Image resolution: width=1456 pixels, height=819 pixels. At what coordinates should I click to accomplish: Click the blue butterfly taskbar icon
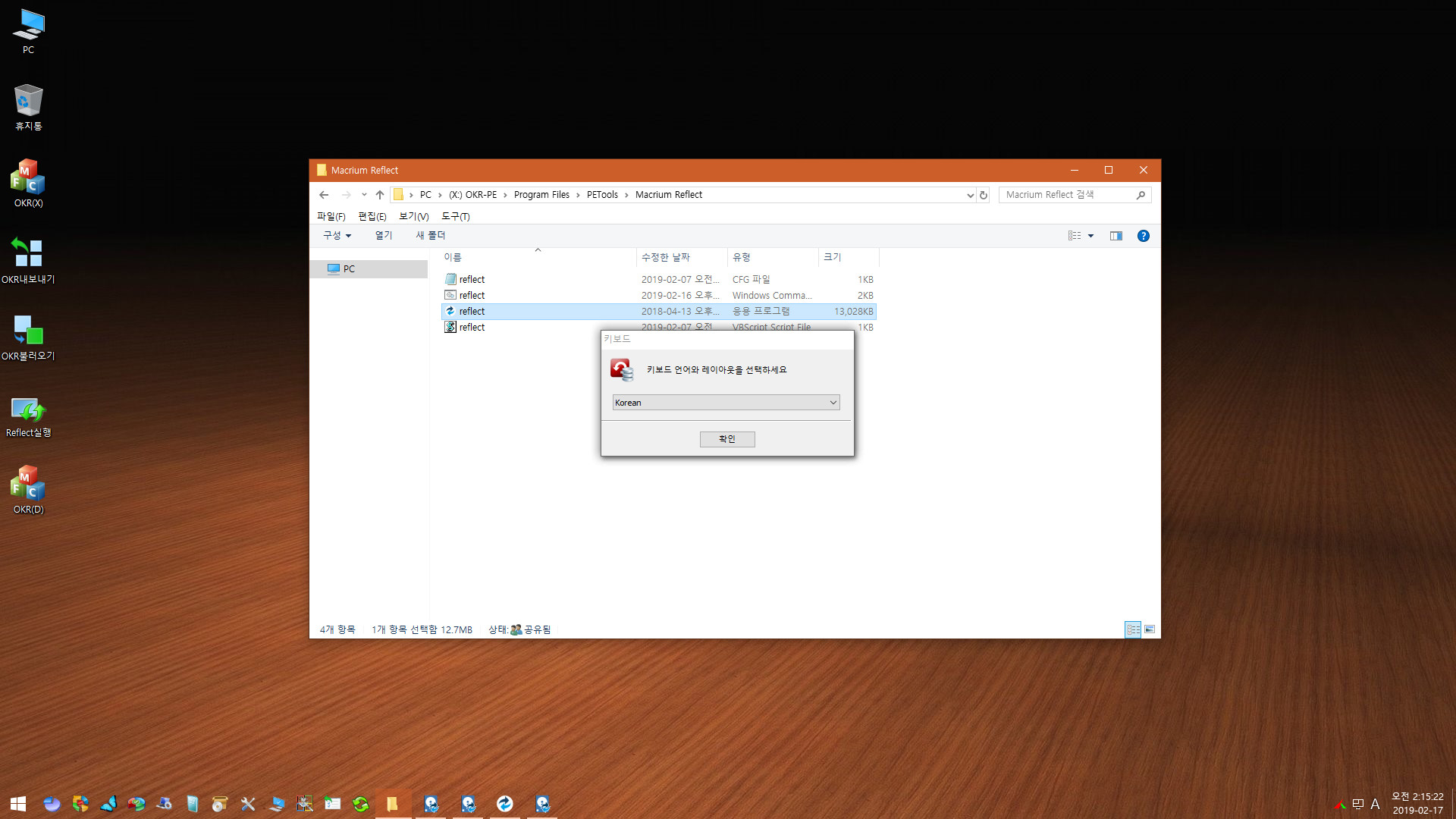point(108,804)
